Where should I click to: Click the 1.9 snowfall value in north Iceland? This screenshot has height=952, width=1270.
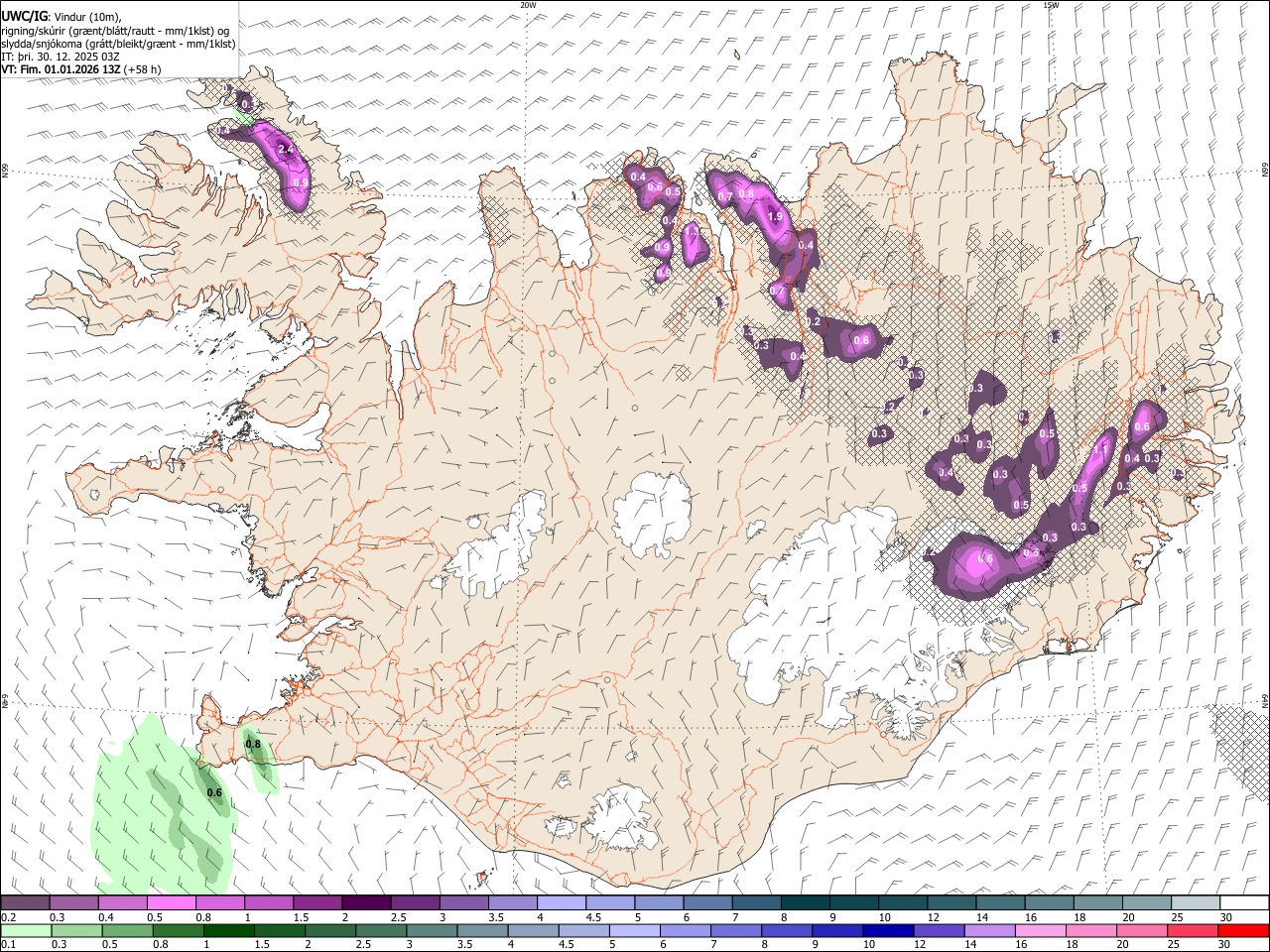(x=775, y=216)
